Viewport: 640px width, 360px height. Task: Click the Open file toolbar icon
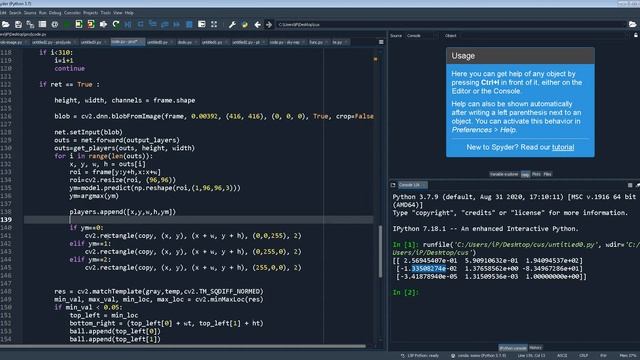tap(6, 24)
